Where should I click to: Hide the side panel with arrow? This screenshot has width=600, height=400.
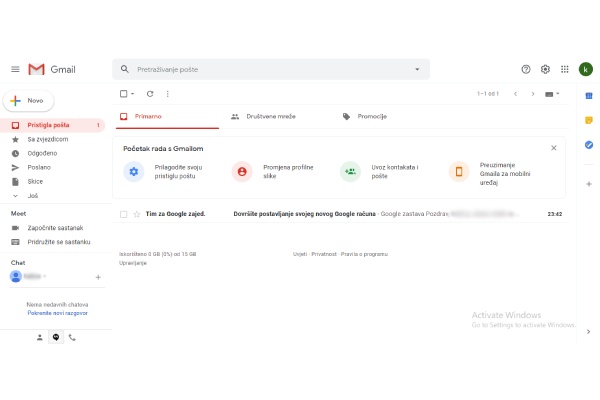(589, 332)
